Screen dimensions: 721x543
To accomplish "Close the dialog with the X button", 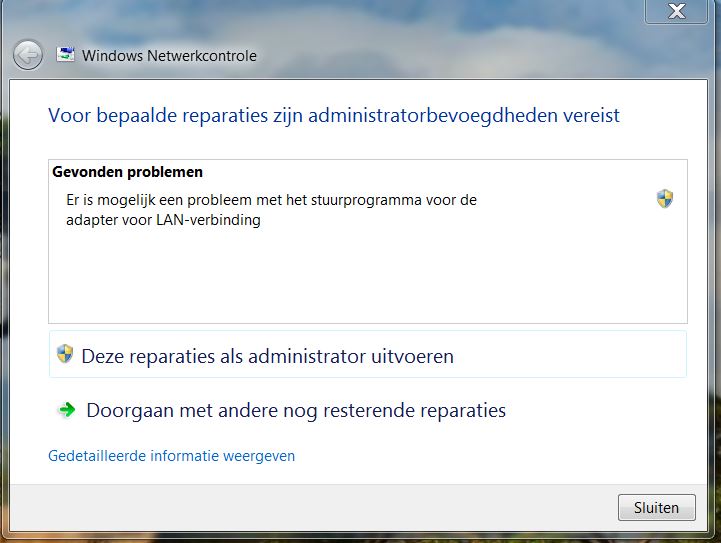I will pos(676,11).
